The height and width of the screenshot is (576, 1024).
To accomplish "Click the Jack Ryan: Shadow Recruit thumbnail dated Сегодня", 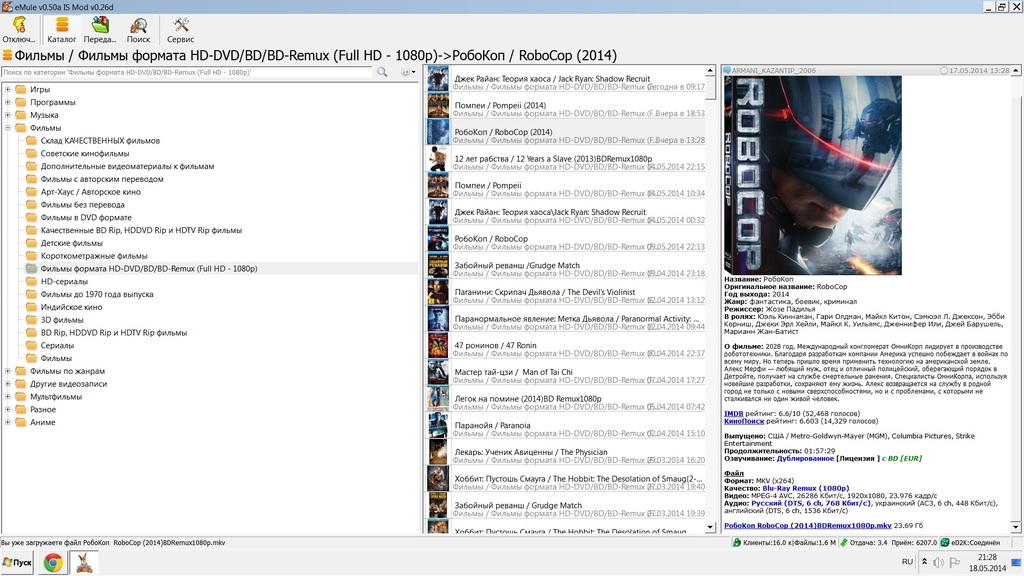I will click(x=438, y=79).
